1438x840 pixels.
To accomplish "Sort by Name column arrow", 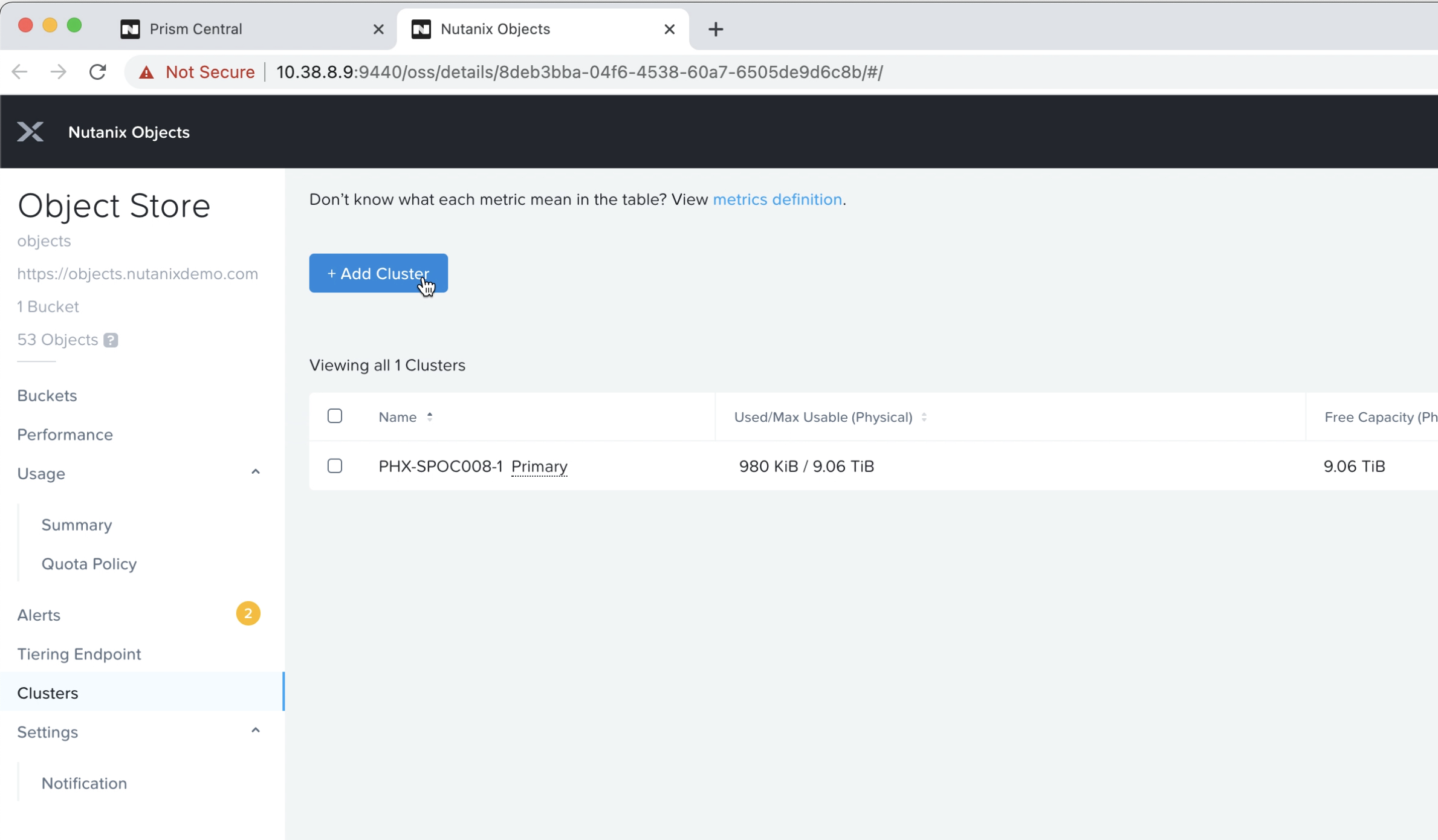I will 430,417.
